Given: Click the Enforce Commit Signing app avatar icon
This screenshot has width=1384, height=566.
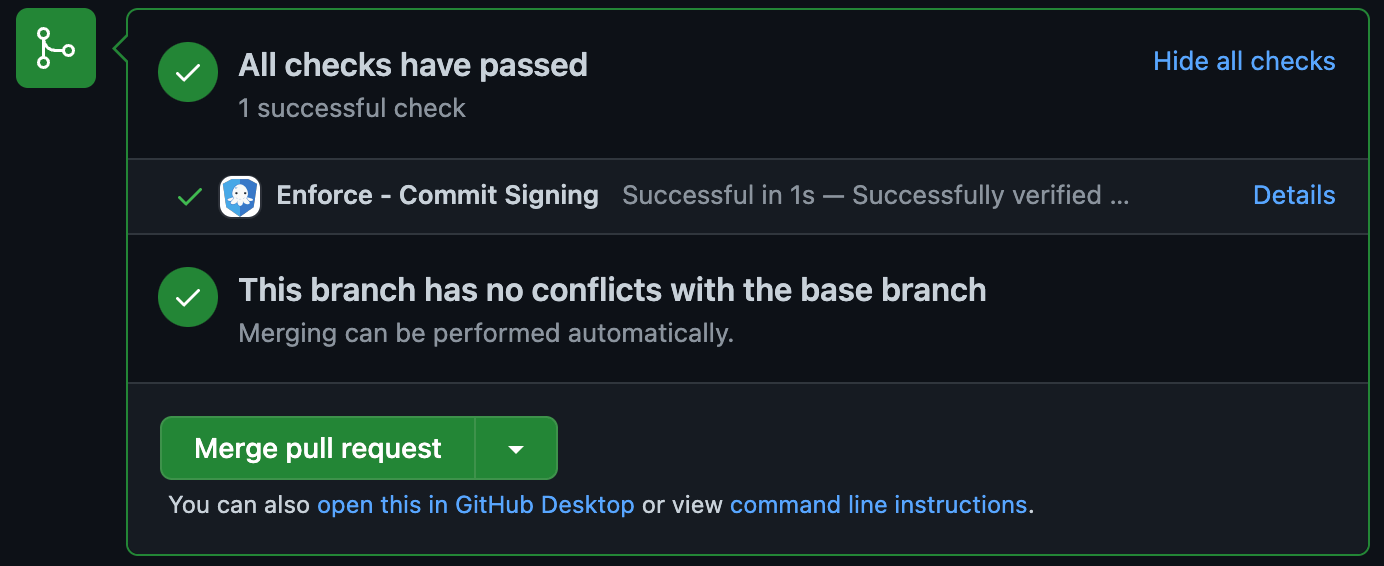Looking at the screenshot, I should [240, 197].
